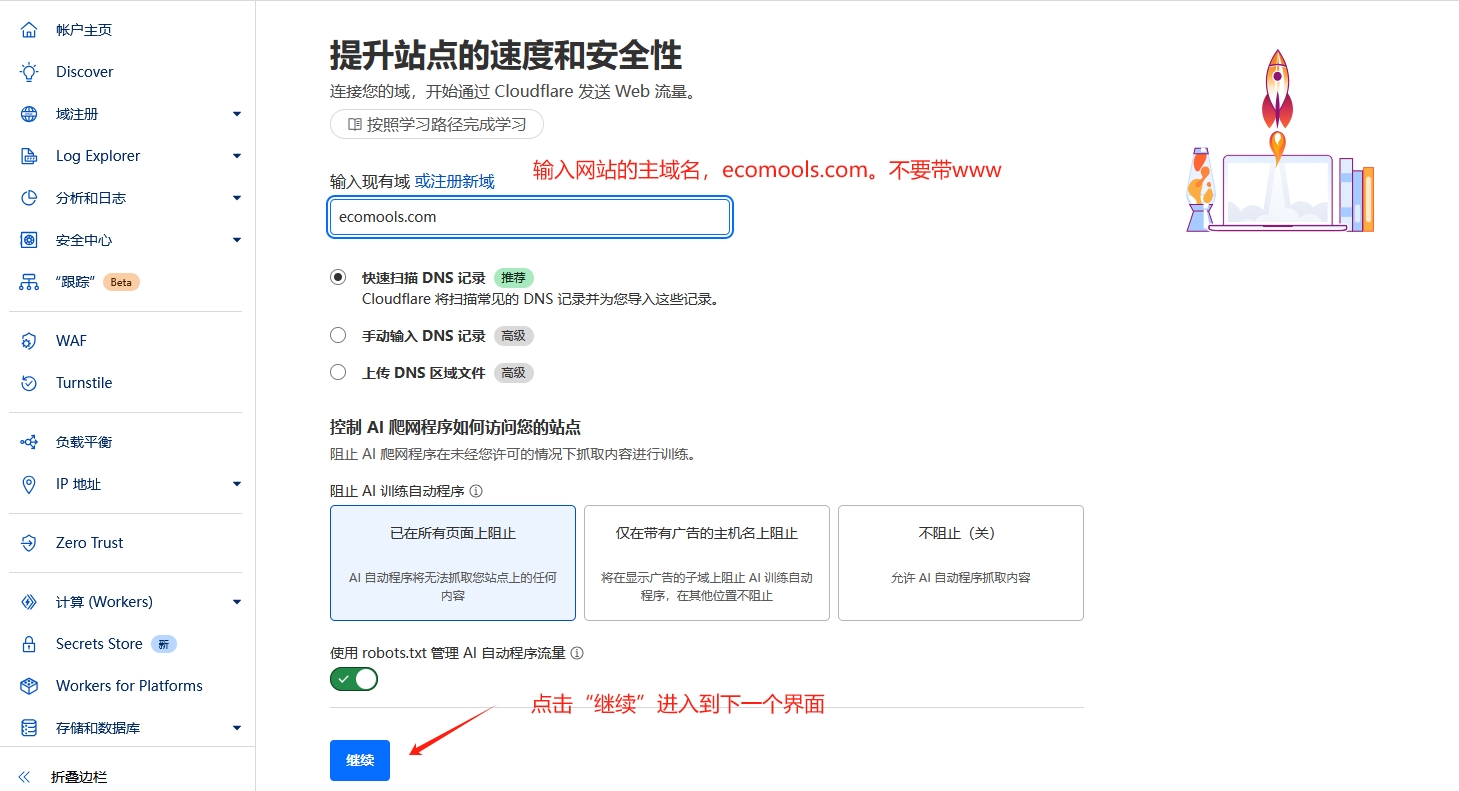Click the Discover lightbulb icon
Image resolution: width=1459 pixels, height=791 pixels.
[29, 72]
